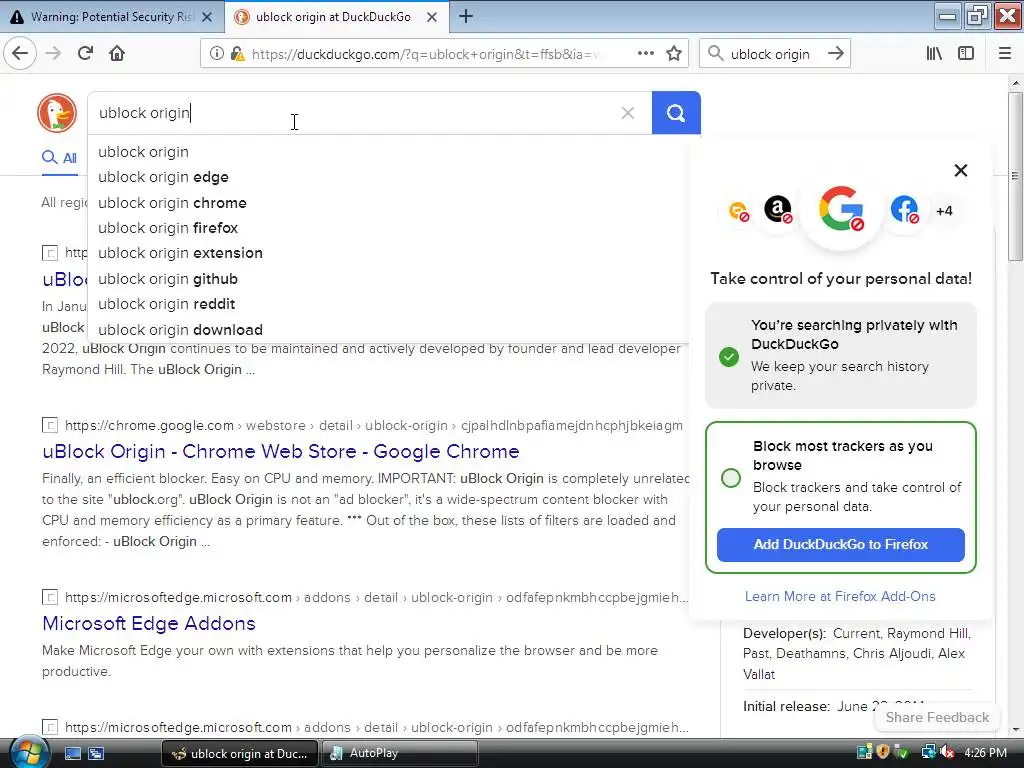This screenshot has height=768, width=1024.
Task: Switch to the All results tab
Action: [59, 157]
